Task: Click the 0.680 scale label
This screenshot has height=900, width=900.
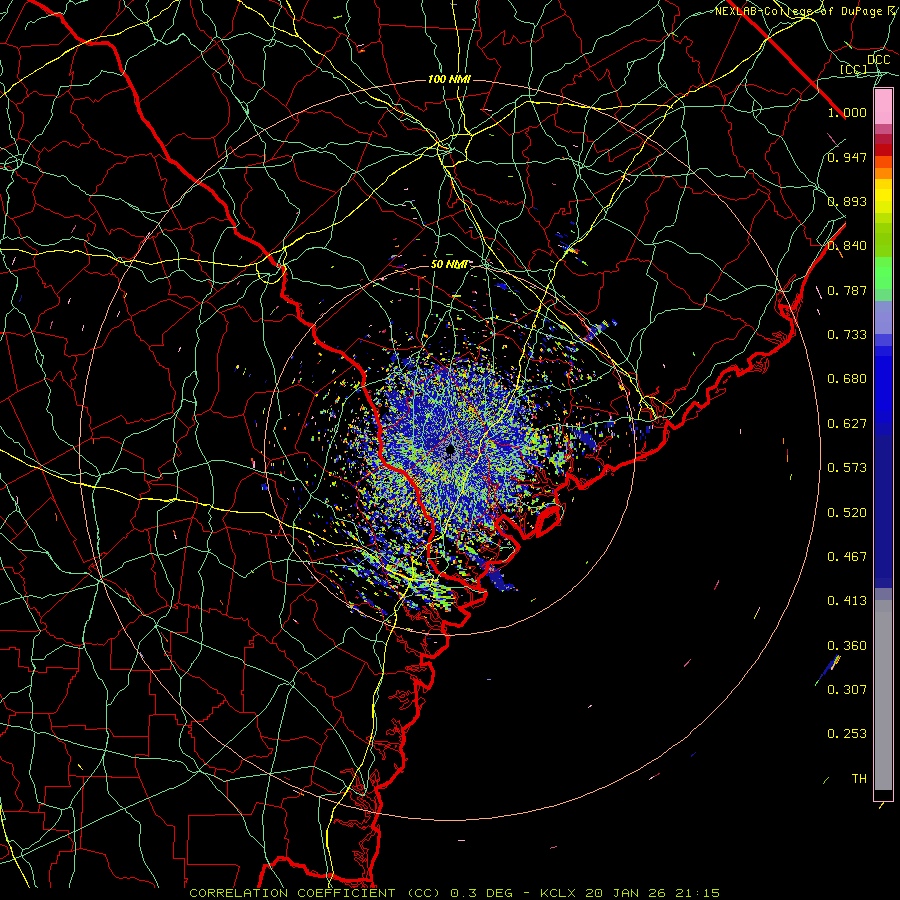Action: (847, 379)
